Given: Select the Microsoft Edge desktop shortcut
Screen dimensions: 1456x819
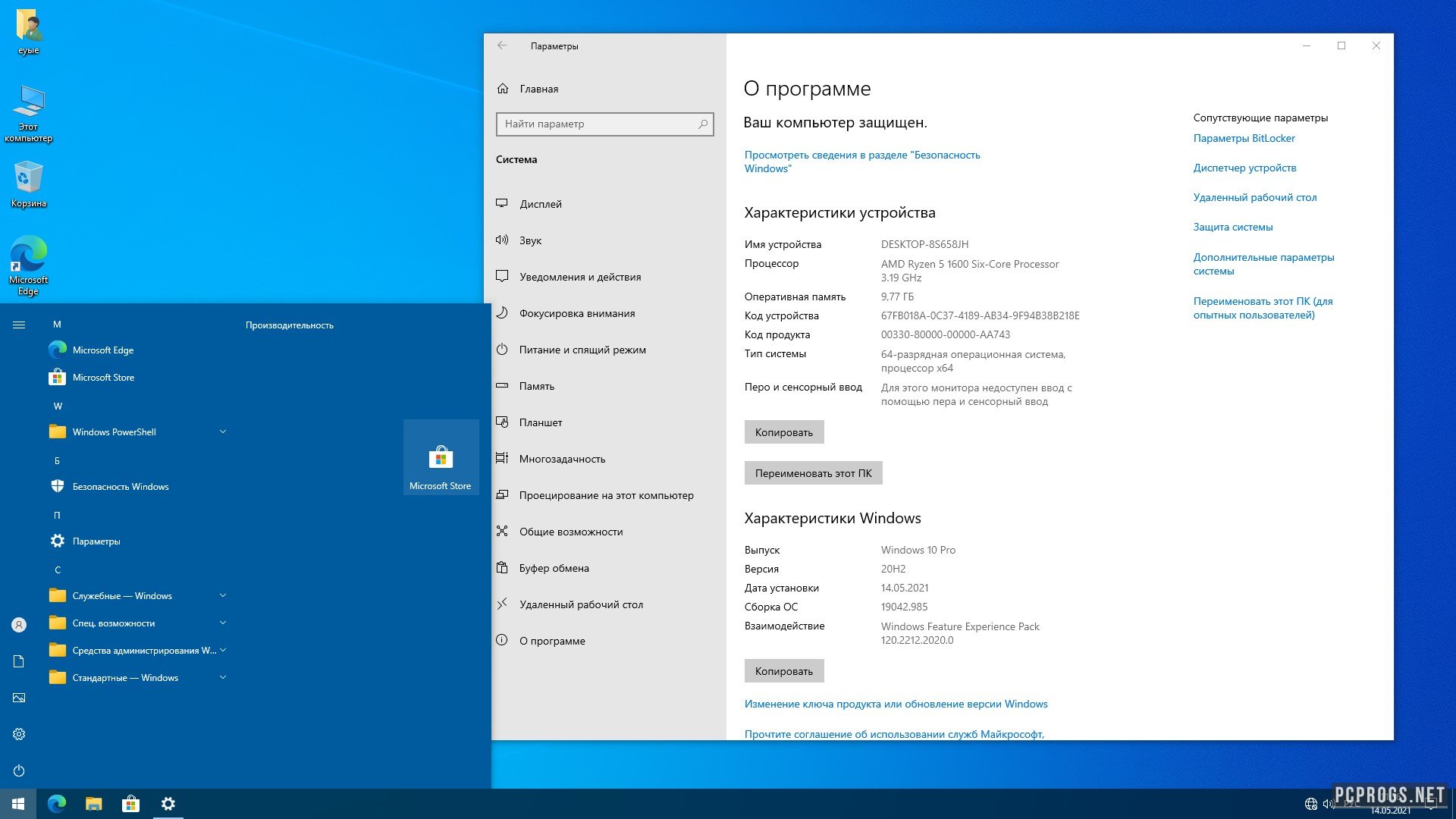Looking at the screenshot, I should 29,265.
